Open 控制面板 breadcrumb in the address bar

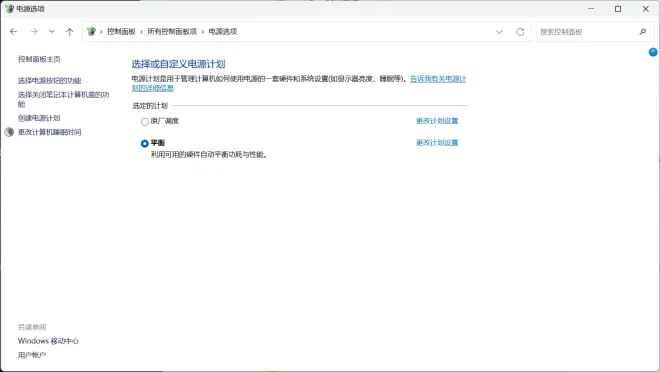(x=121, y=32)
